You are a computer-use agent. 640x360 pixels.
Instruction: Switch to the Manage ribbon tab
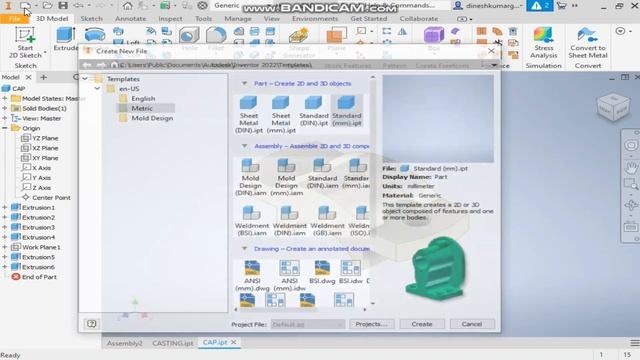238,19
